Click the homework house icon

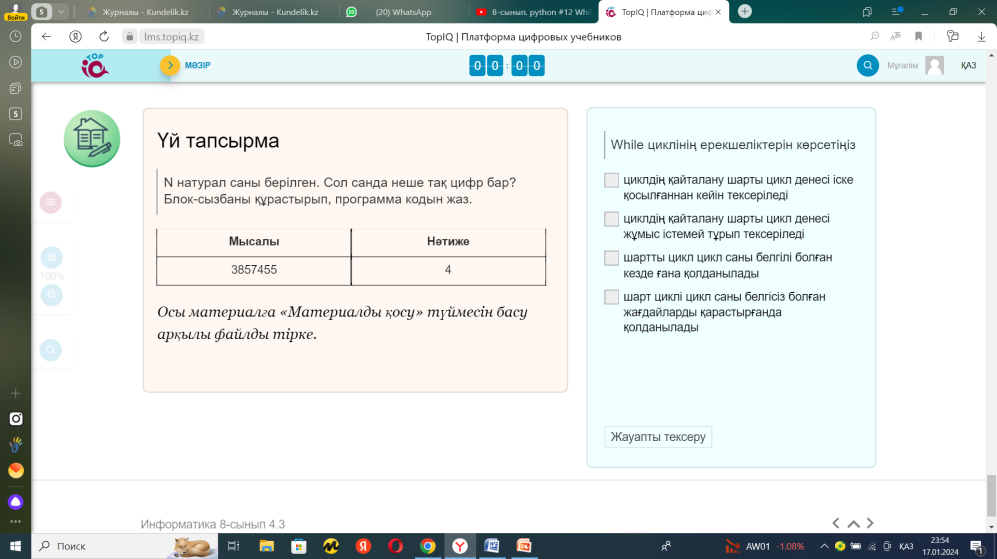point(92,139)
